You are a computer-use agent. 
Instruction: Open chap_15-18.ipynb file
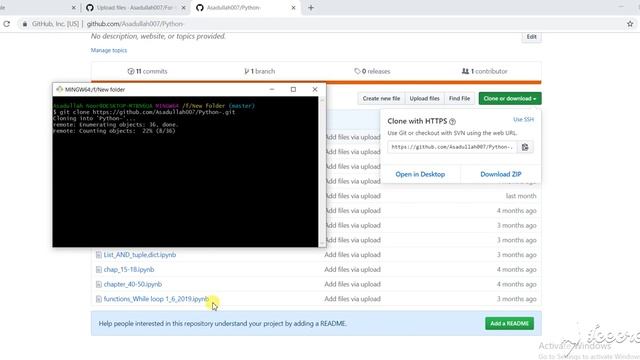129,269
